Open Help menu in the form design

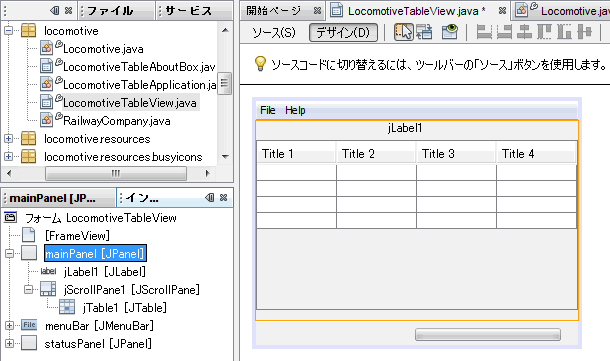(295, 110)
